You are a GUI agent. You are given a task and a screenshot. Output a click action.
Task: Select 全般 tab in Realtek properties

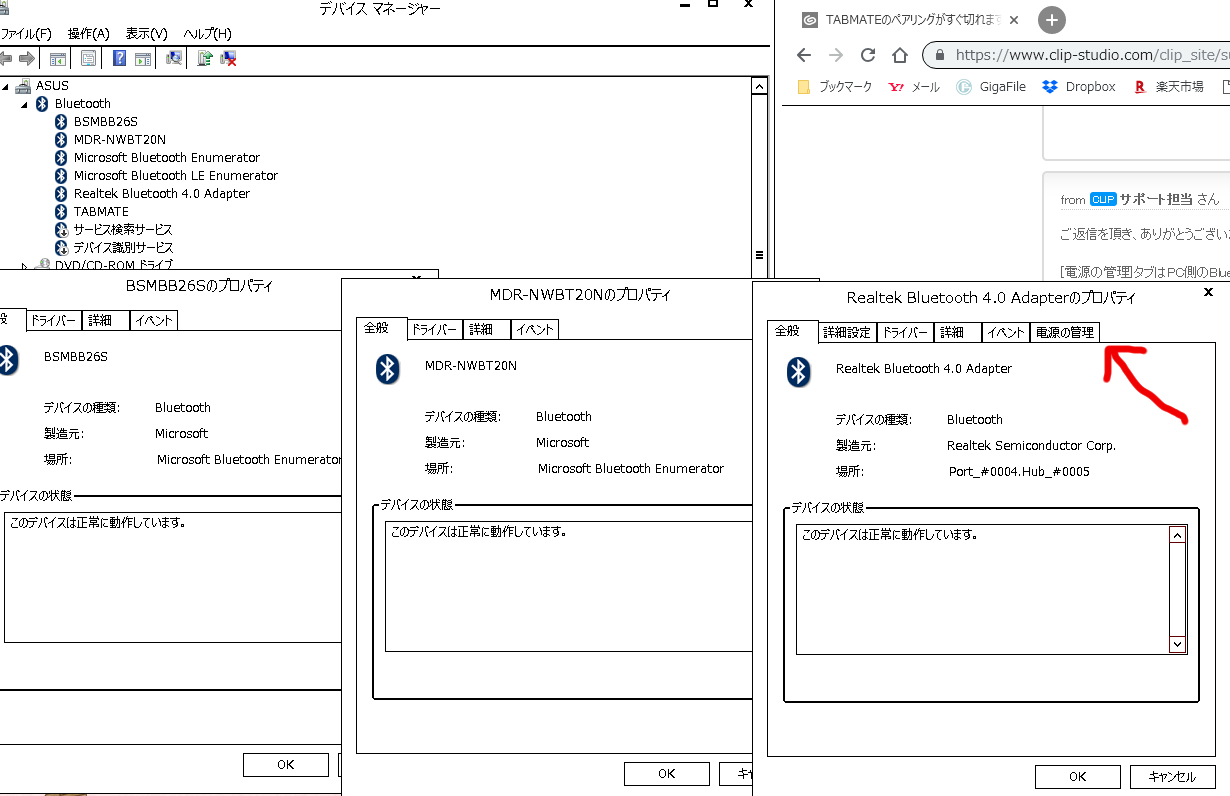[x=792, y=330]
